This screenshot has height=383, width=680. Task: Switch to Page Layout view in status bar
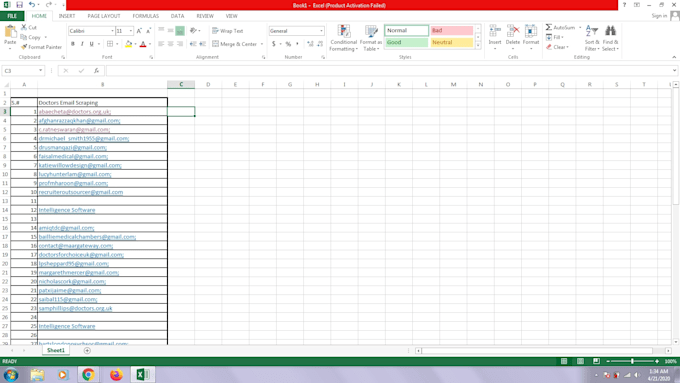click(x=580, y=361)
